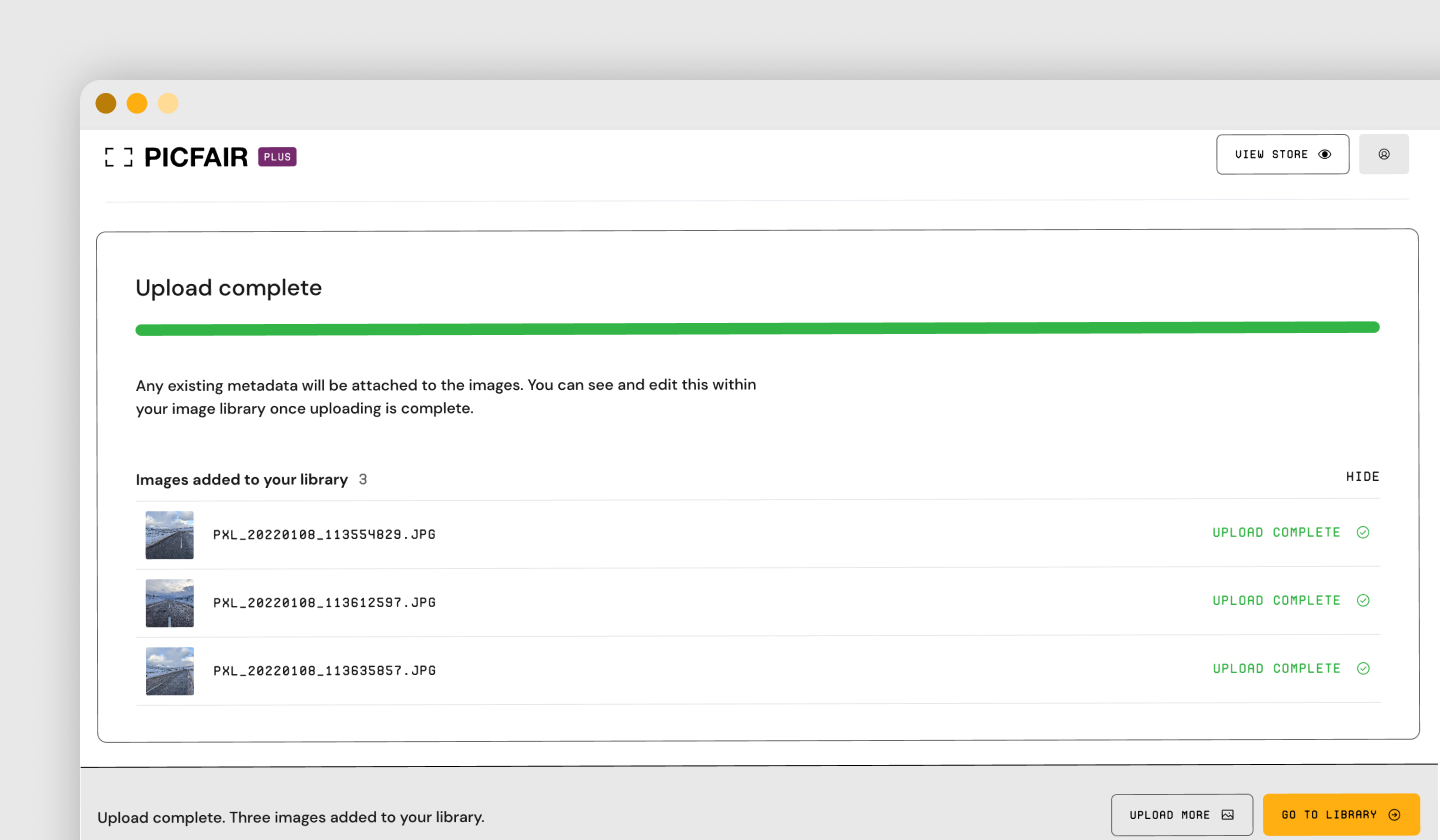This screenshot has width=1440, height=840.
Task: Click the checkmark for the last uploaded image
Action: tap(1362, 668)
